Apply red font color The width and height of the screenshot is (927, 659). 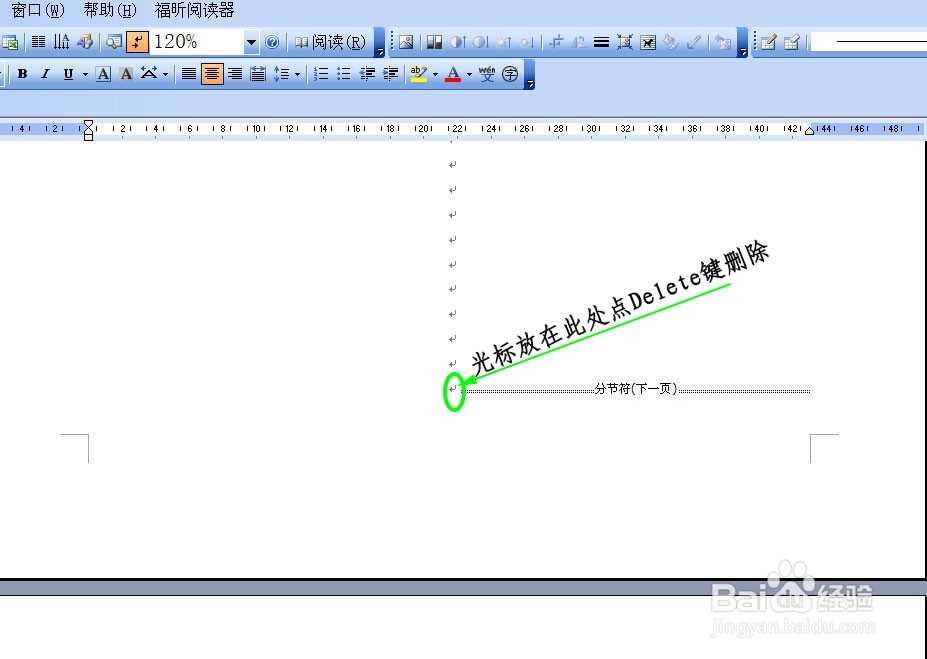click(453, 74)
